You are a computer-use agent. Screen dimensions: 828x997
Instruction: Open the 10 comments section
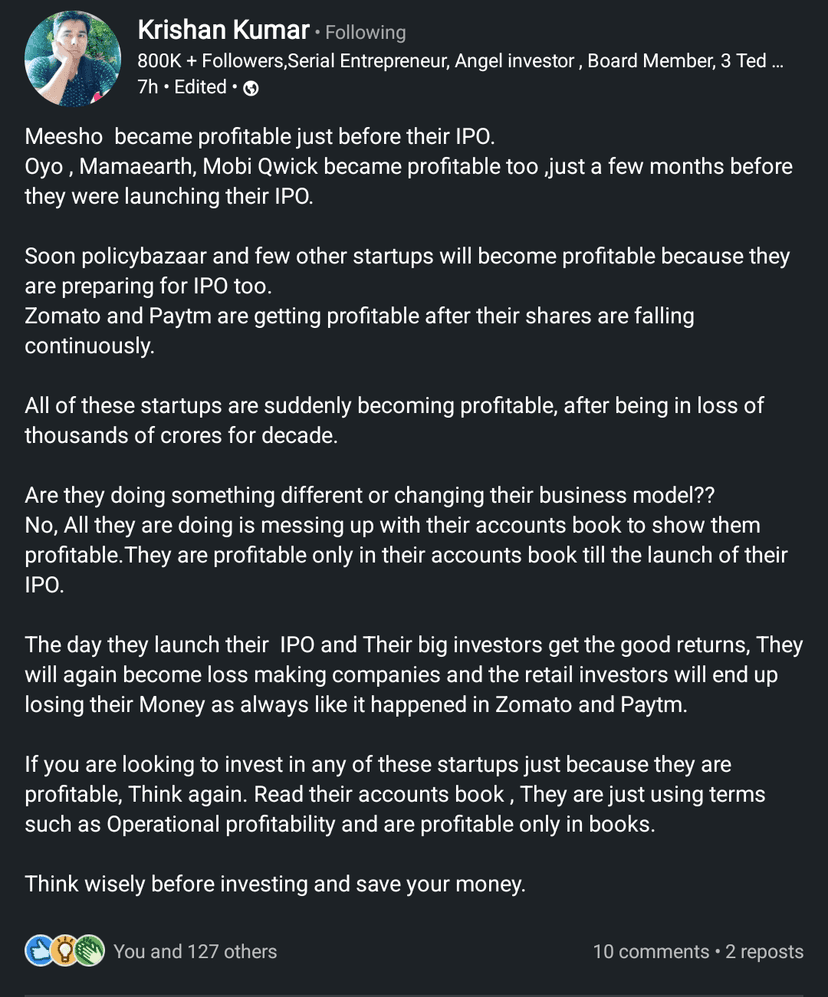(x=651, y=951)
